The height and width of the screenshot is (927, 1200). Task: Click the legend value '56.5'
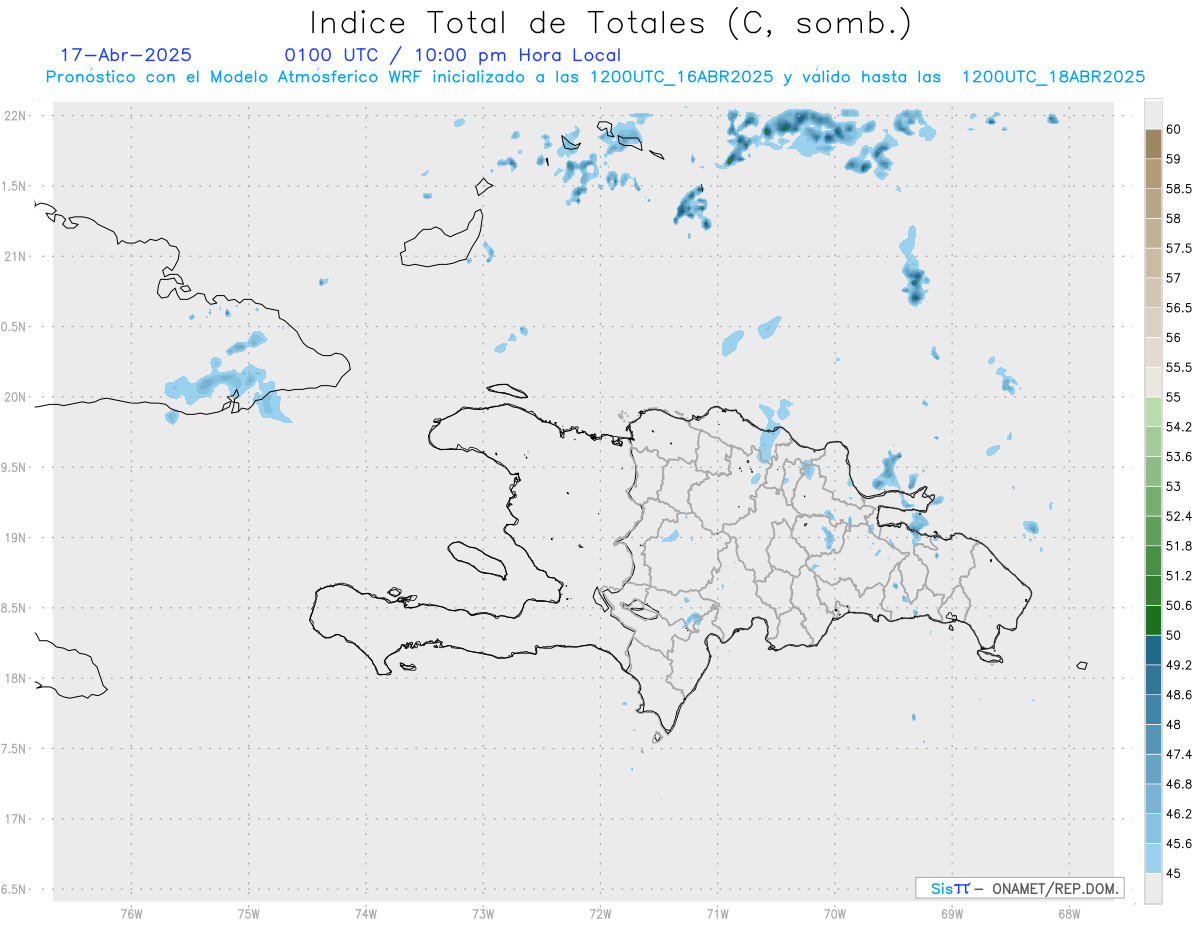(1179, 307)
